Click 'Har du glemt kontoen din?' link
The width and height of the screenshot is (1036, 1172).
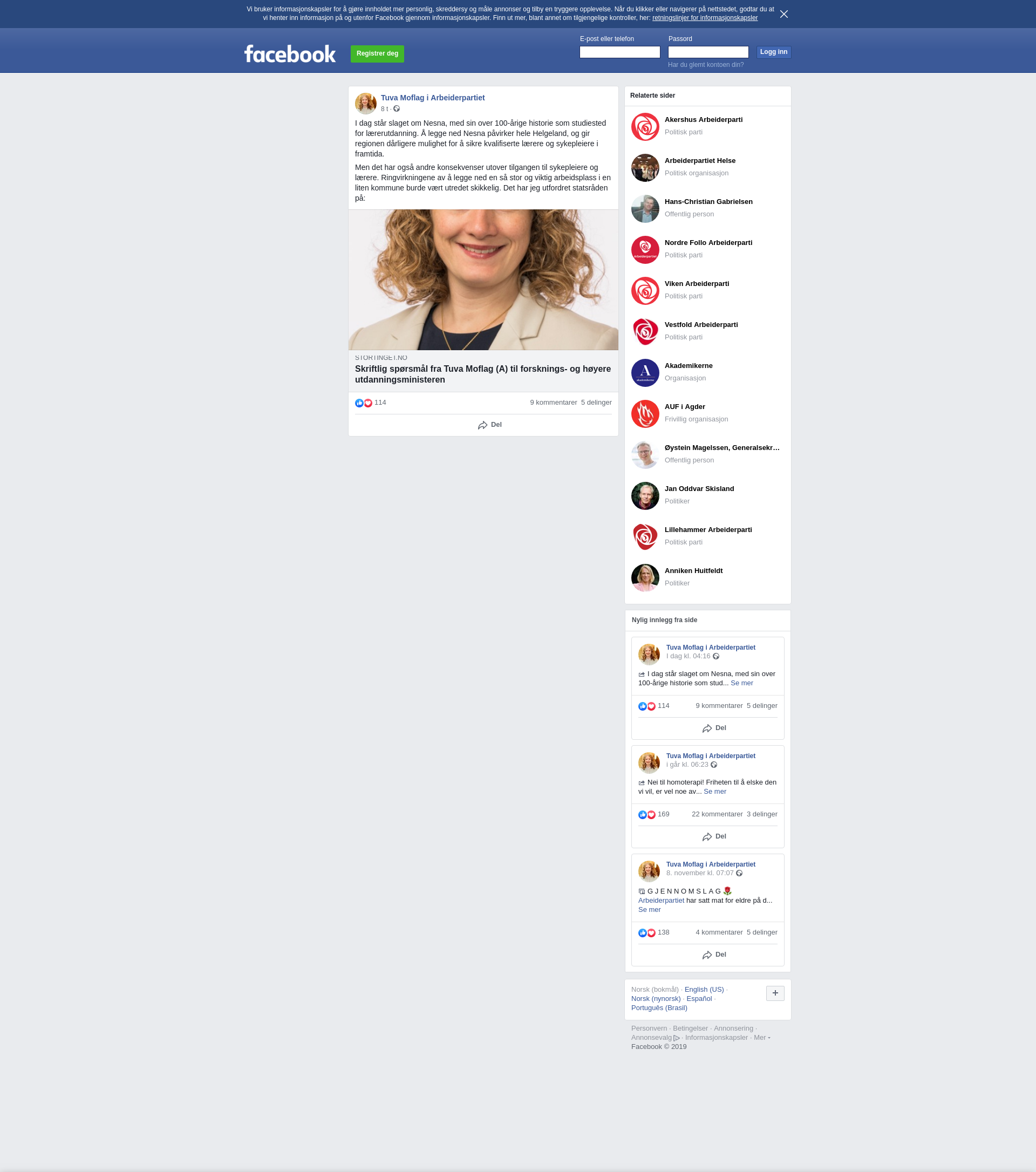click(706, 65)
